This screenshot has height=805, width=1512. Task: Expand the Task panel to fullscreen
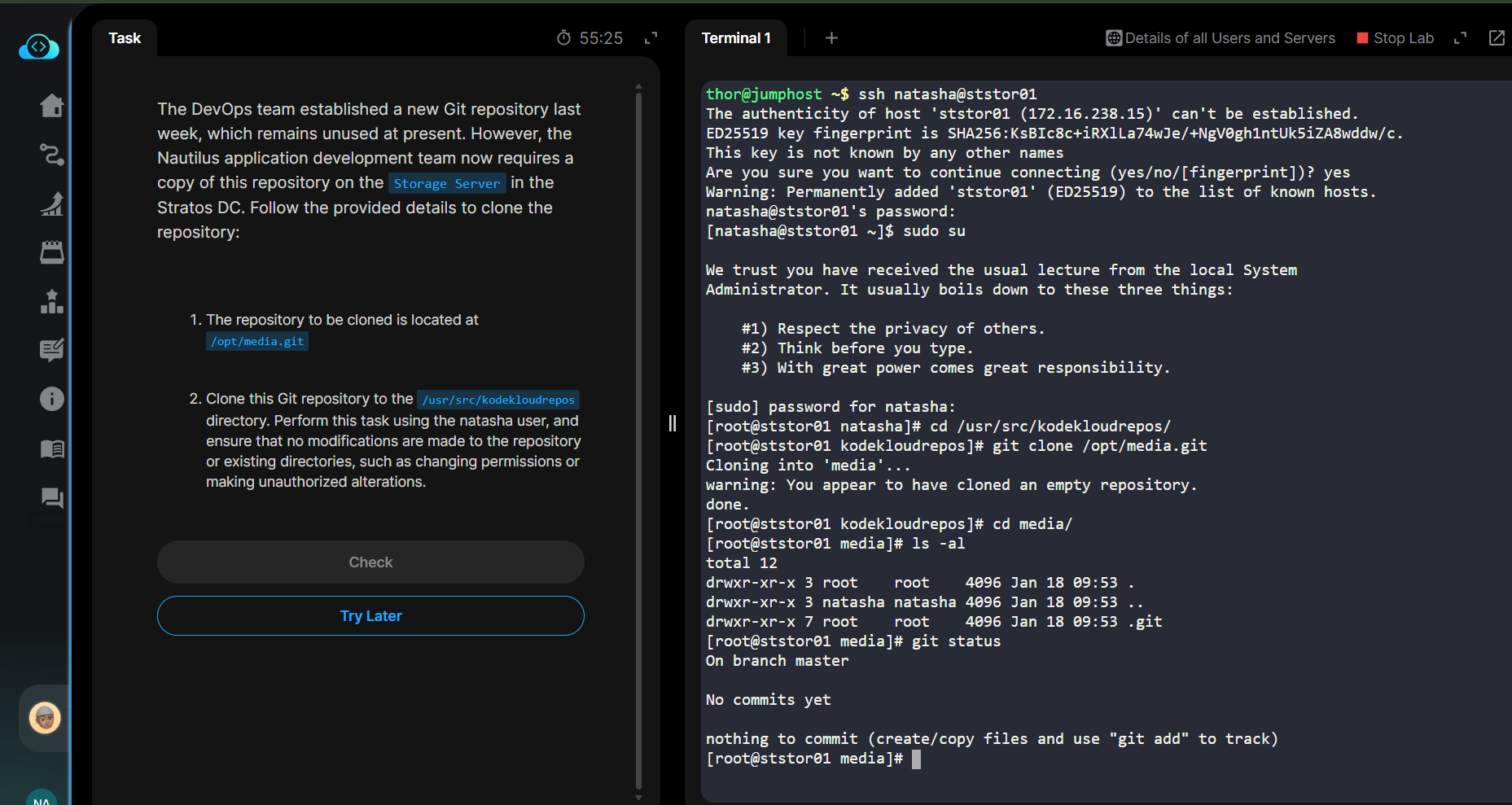pos(651,38)
